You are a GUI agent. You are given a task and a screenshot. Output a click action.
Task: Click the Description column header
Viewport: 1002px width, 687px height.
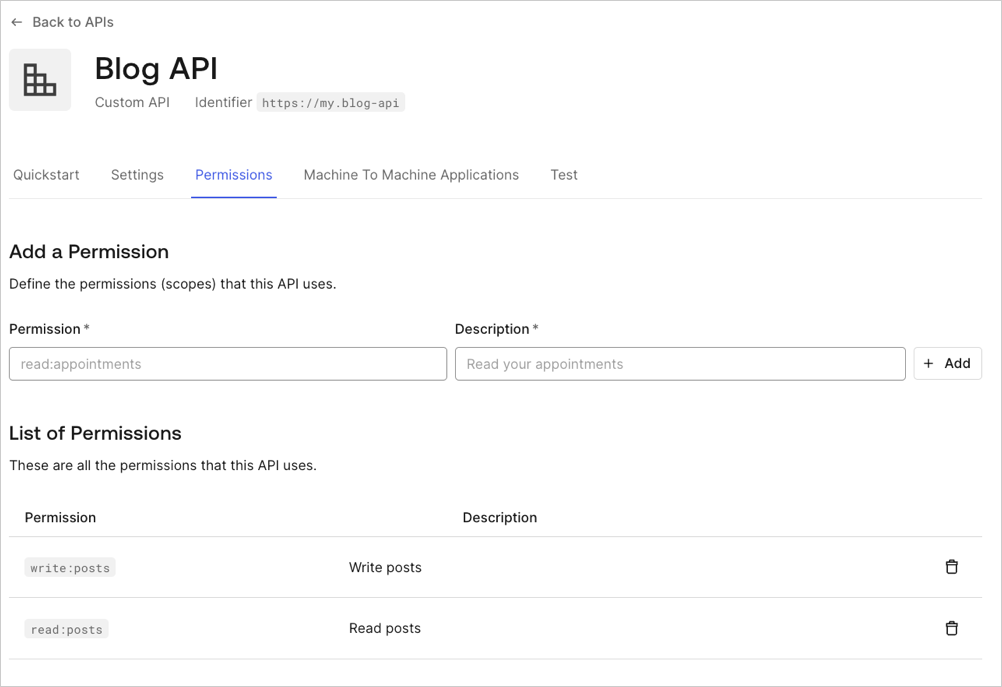click(x=500, y=517)
